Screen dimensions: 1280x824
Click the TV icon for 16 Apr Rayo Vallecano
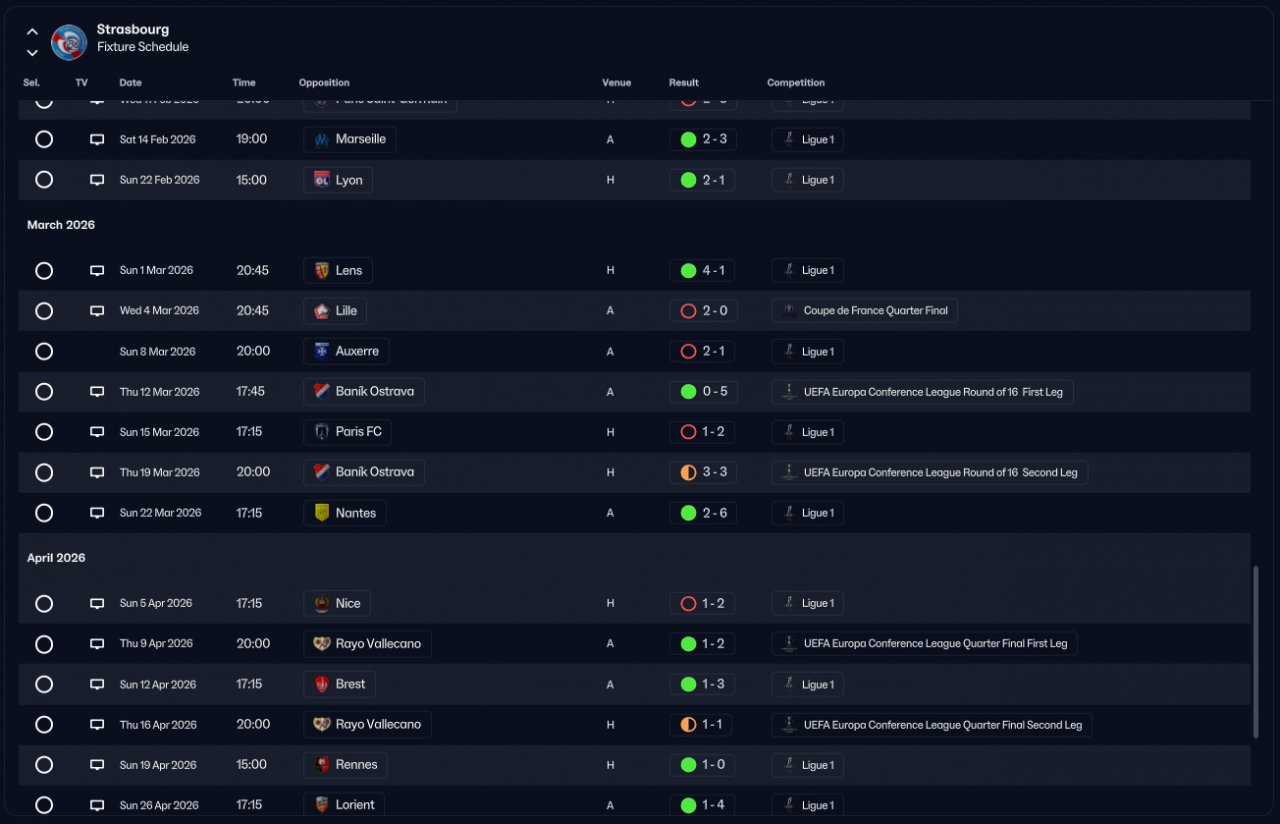97,725
